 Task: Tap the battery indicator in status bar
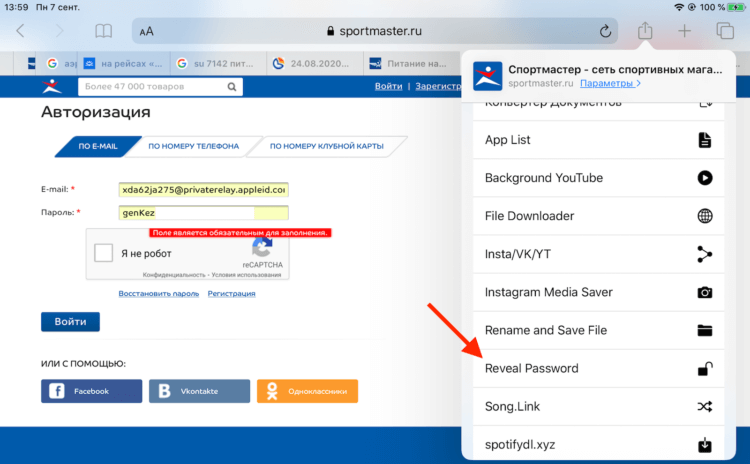click(x=736, y=7)
